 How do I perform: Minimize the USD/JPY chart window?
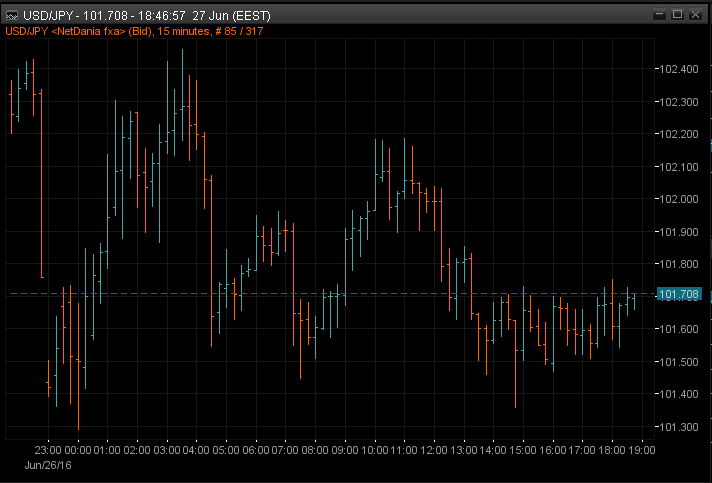[659, 15]
